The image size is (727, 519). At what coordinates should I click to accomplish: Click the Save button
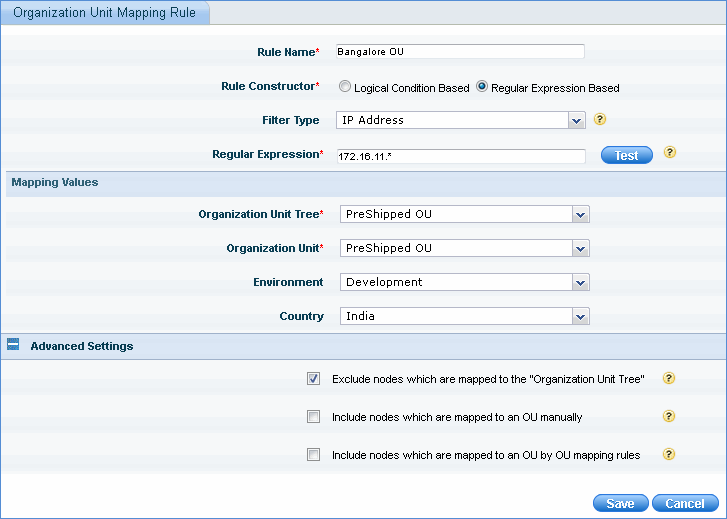[x=620, y=503]
